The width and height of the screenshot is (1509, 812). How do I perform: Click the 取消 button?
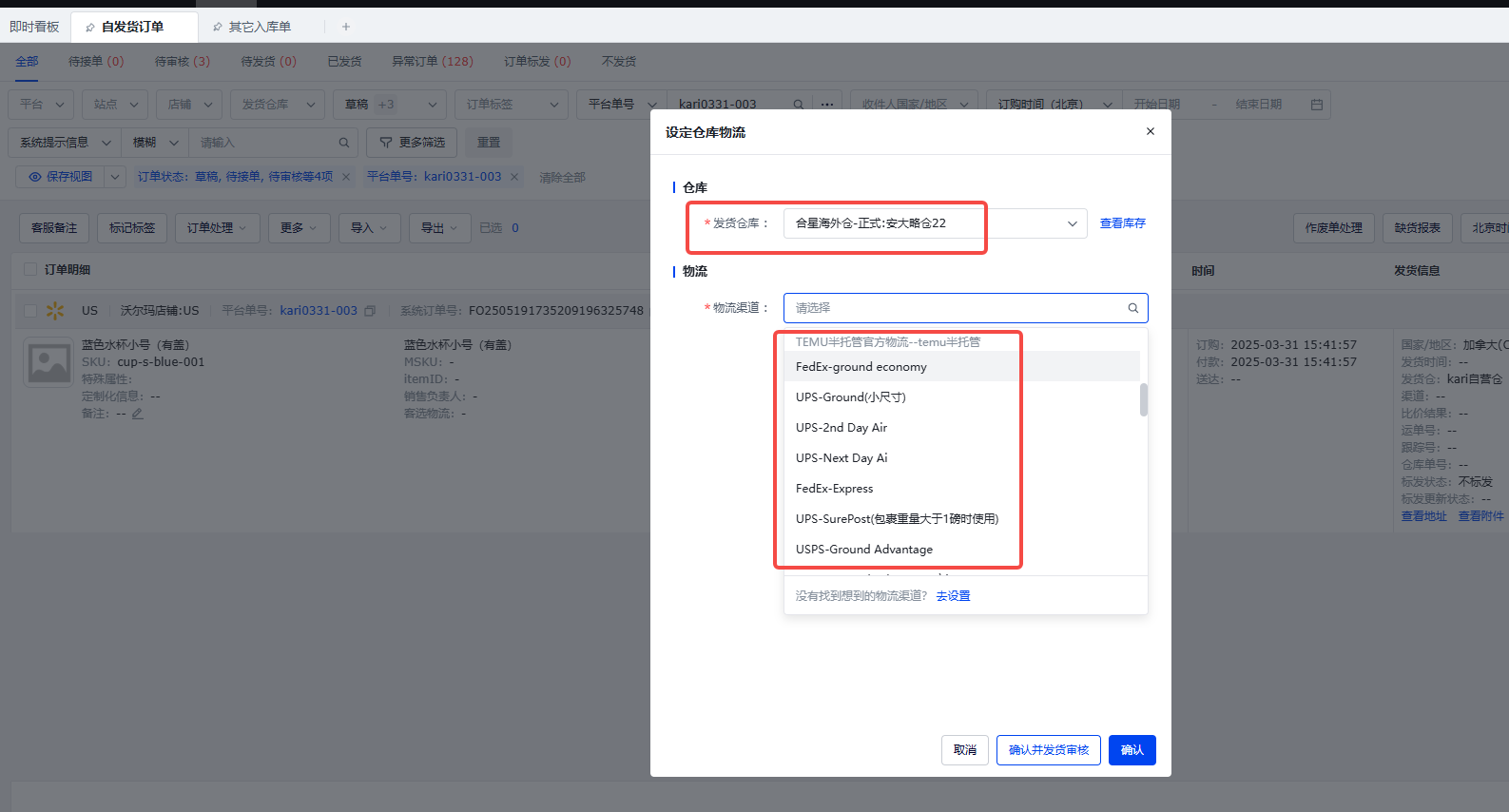click(x=965, y=750)
